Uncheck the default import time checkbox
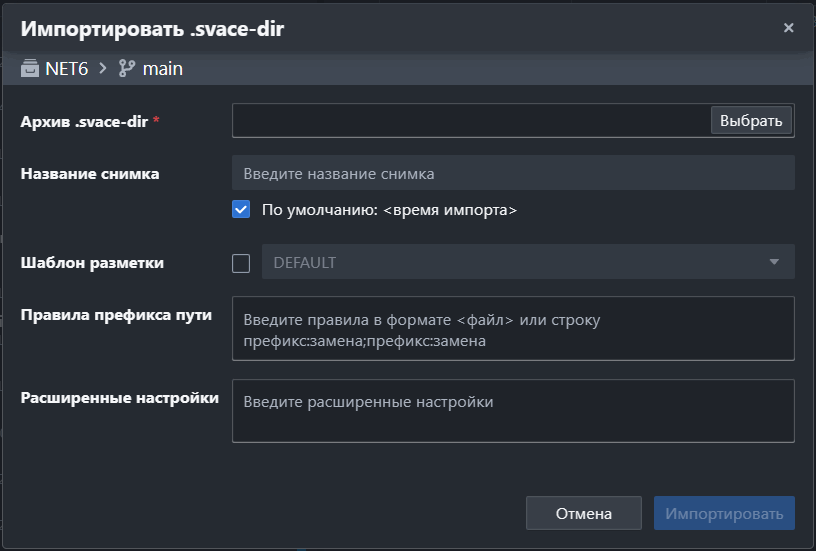Viewport: 816px width, 551px height. tap(241, 209)
